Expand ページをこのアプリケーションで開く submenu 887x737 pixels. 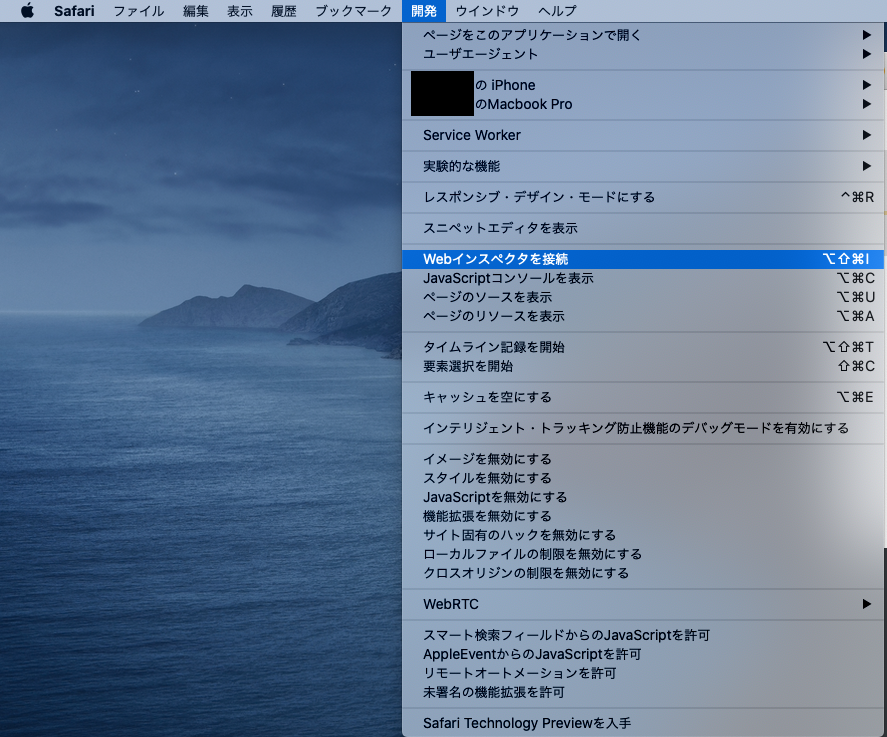643,35
